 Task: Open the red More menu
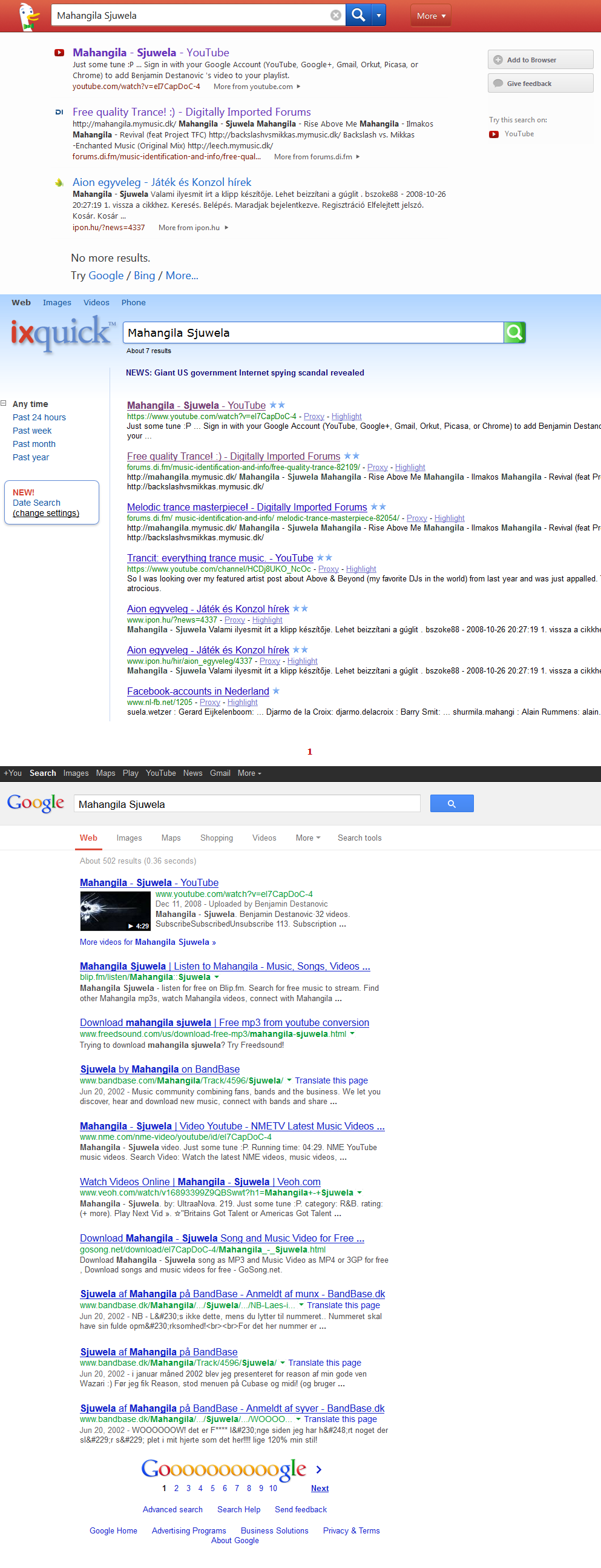point(431,16)
